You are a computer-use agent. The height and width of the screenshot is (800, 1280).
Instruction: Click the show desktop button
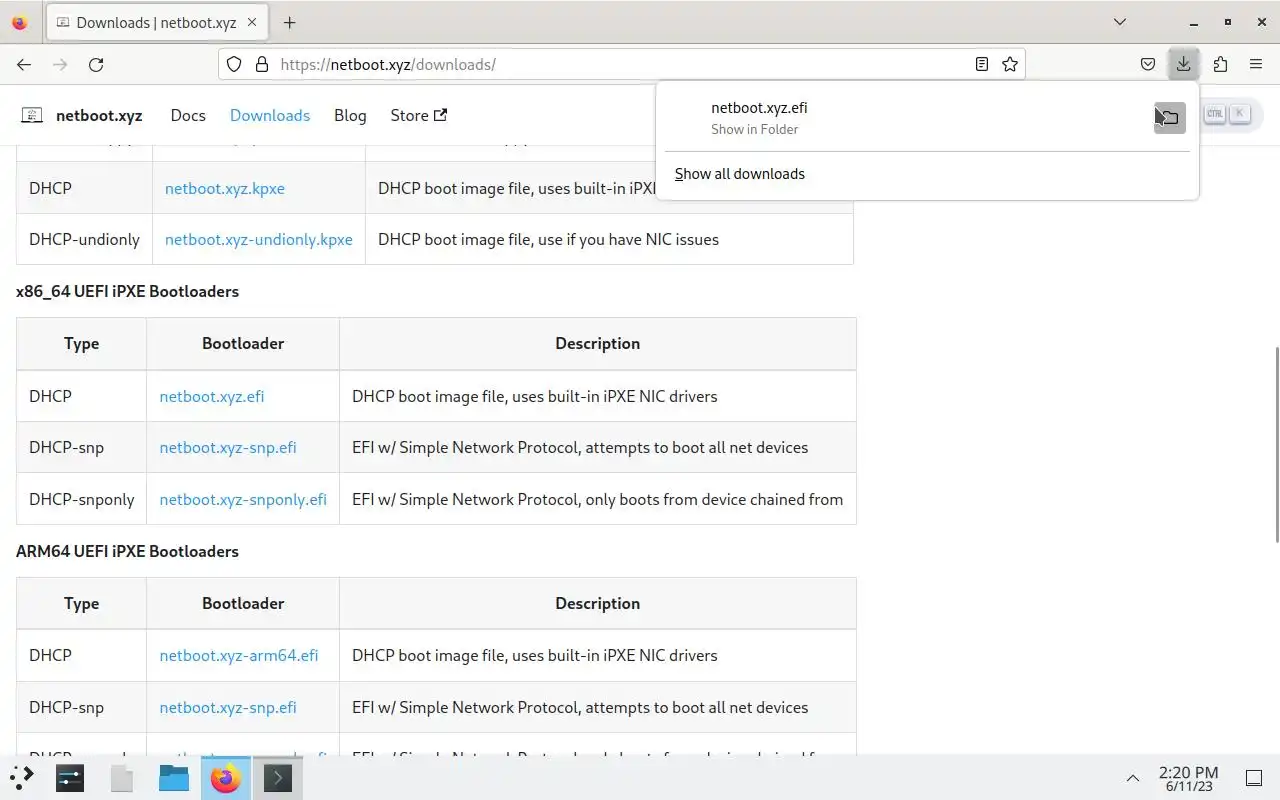[x=1253, y=777]
